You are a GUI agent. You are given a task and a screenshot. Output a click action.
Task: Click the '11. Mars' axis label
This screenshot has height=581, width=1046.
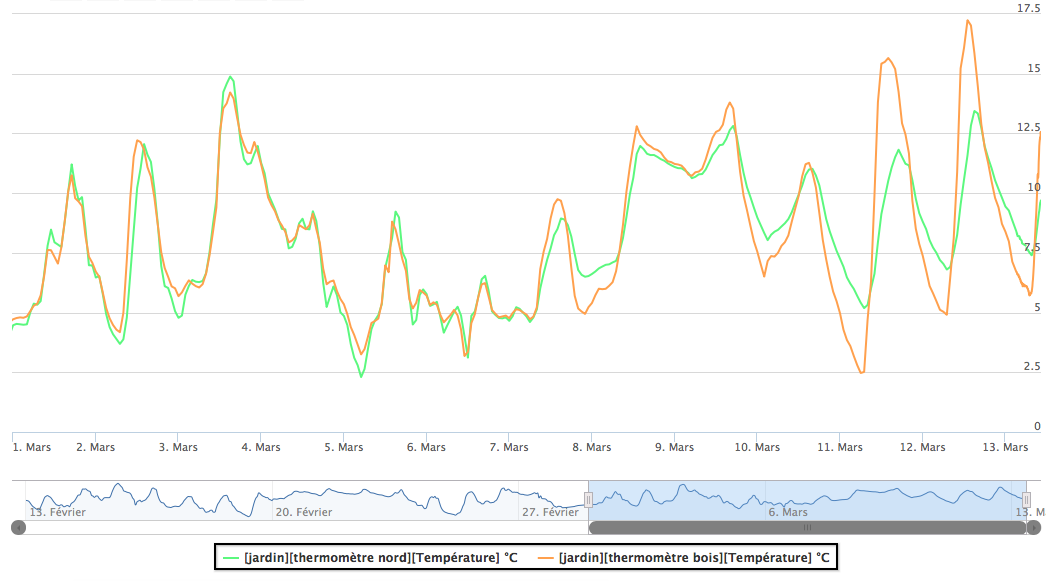pos(840,447)
